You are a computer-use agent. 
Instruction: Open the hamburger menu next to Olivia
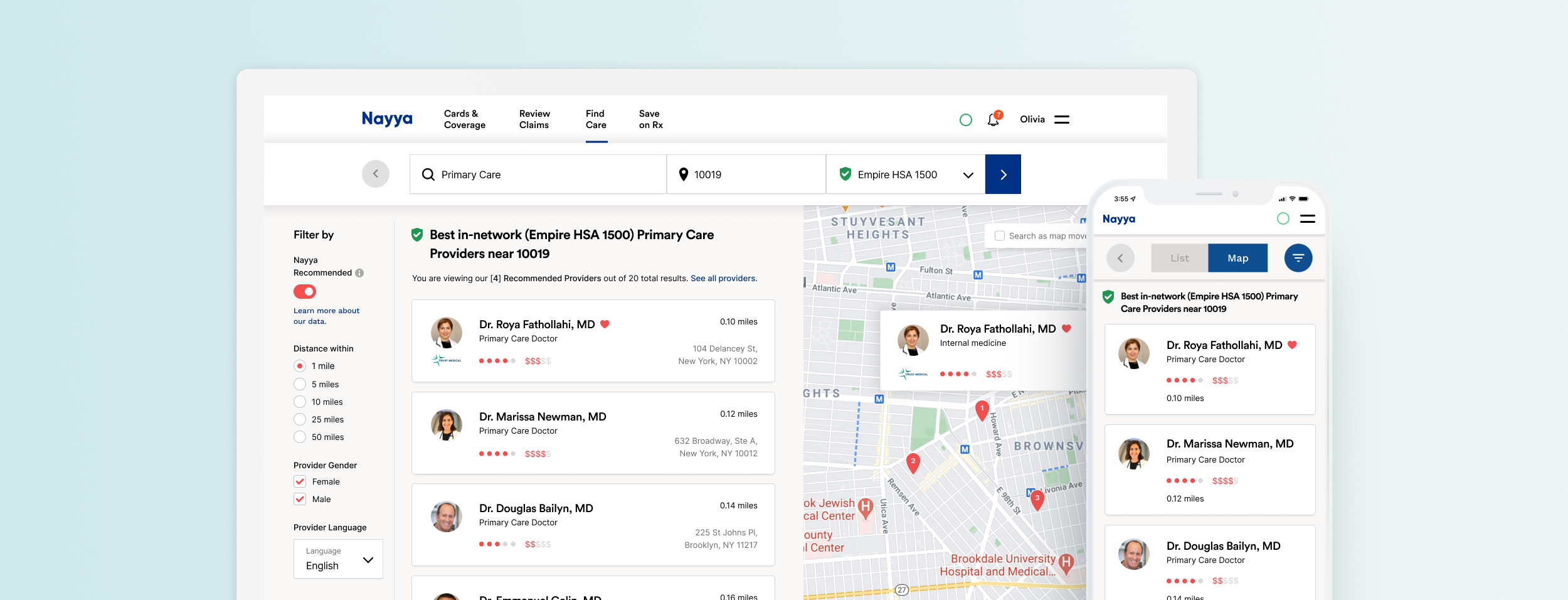(x=1061, y=119)
